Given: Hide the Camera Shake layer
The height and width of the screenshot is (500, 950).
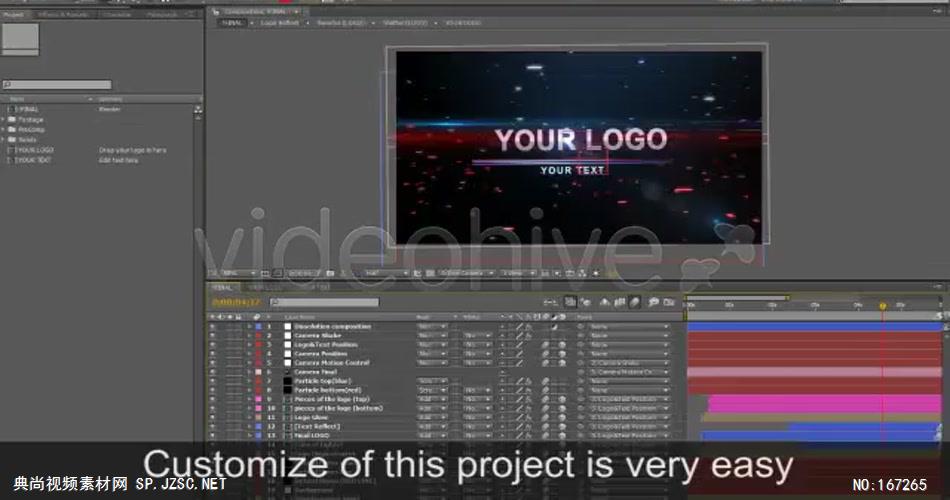Looking at the screenshot, I should [x=212, y=336].
